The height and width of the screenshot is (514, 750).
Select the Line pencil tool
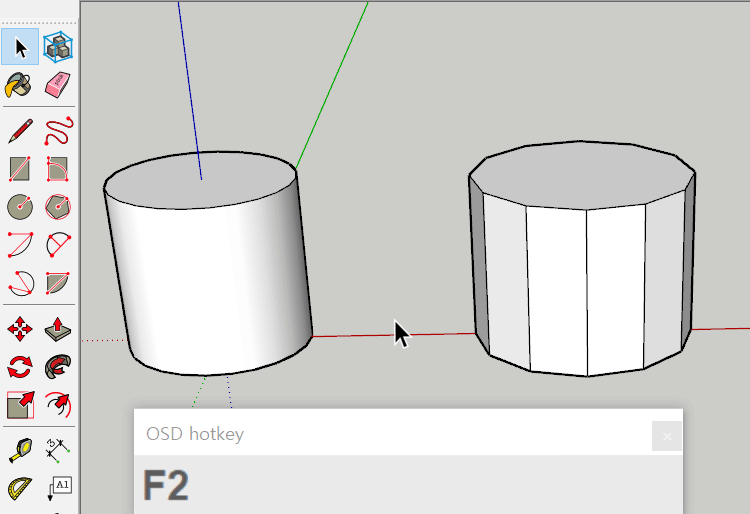coord(20,131)
